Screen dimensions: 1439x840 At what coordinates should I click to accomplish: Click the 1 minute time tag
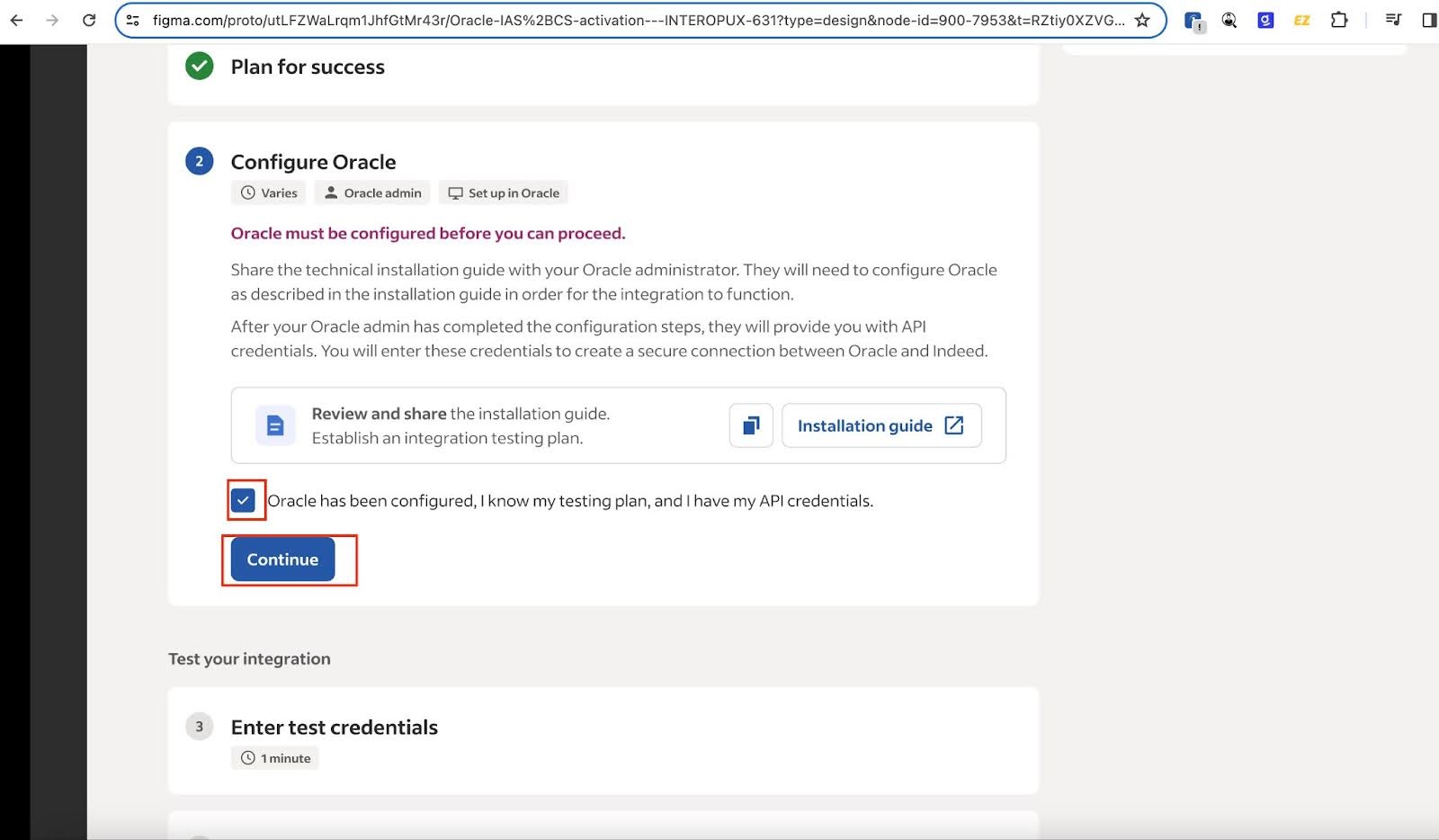[x=275, y=758]
